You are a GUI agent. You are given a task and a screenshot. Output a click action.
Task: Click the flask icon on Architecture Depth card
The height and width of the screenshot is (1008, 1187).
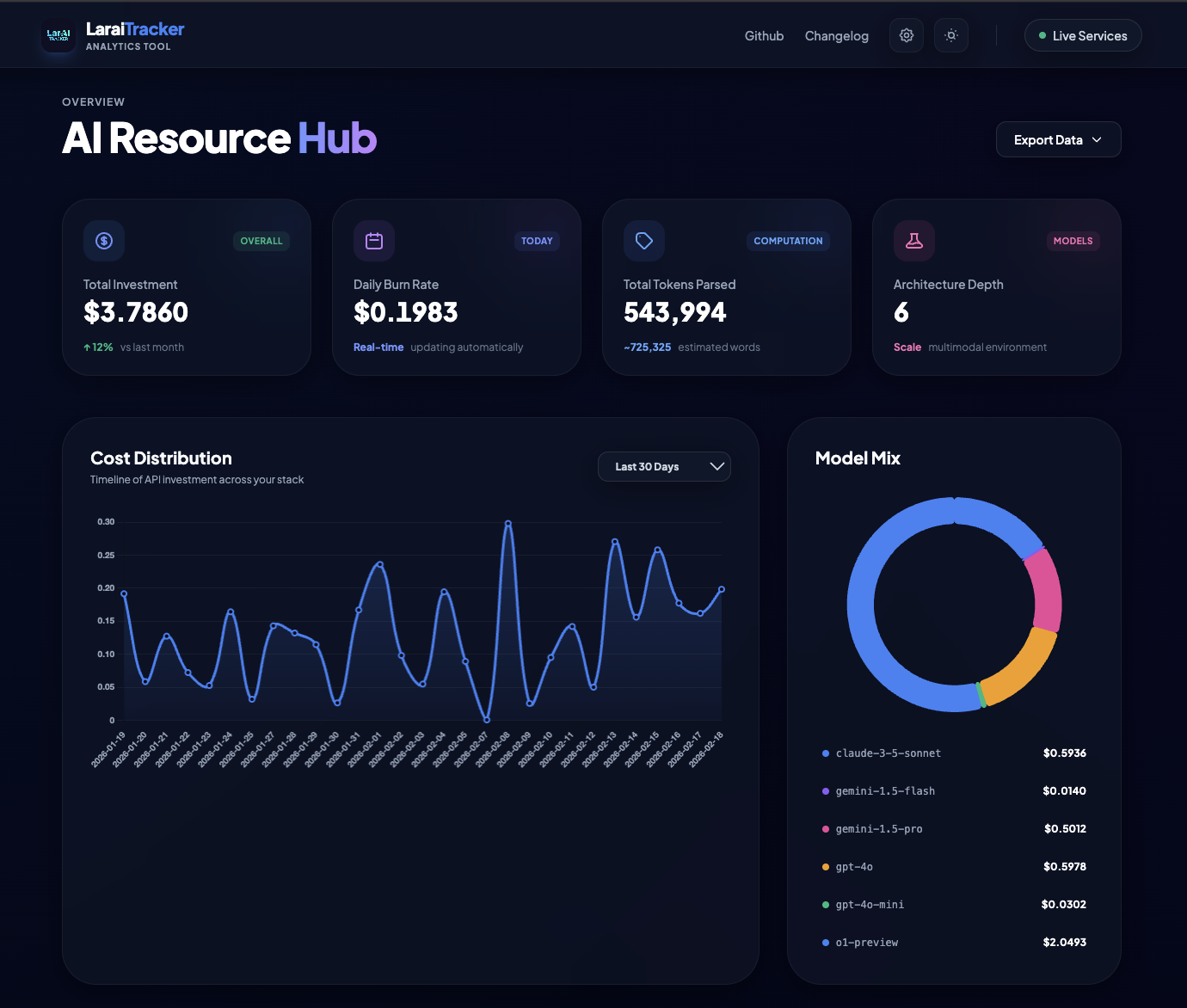(913, 241)
